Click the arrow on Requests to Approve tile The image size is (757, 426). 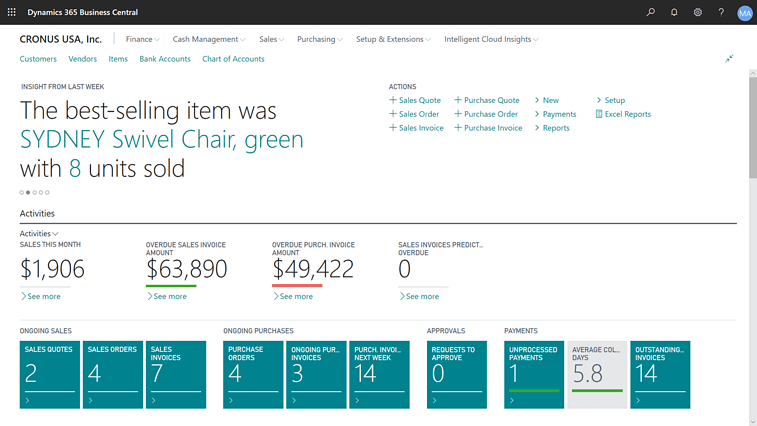(435, 400)
